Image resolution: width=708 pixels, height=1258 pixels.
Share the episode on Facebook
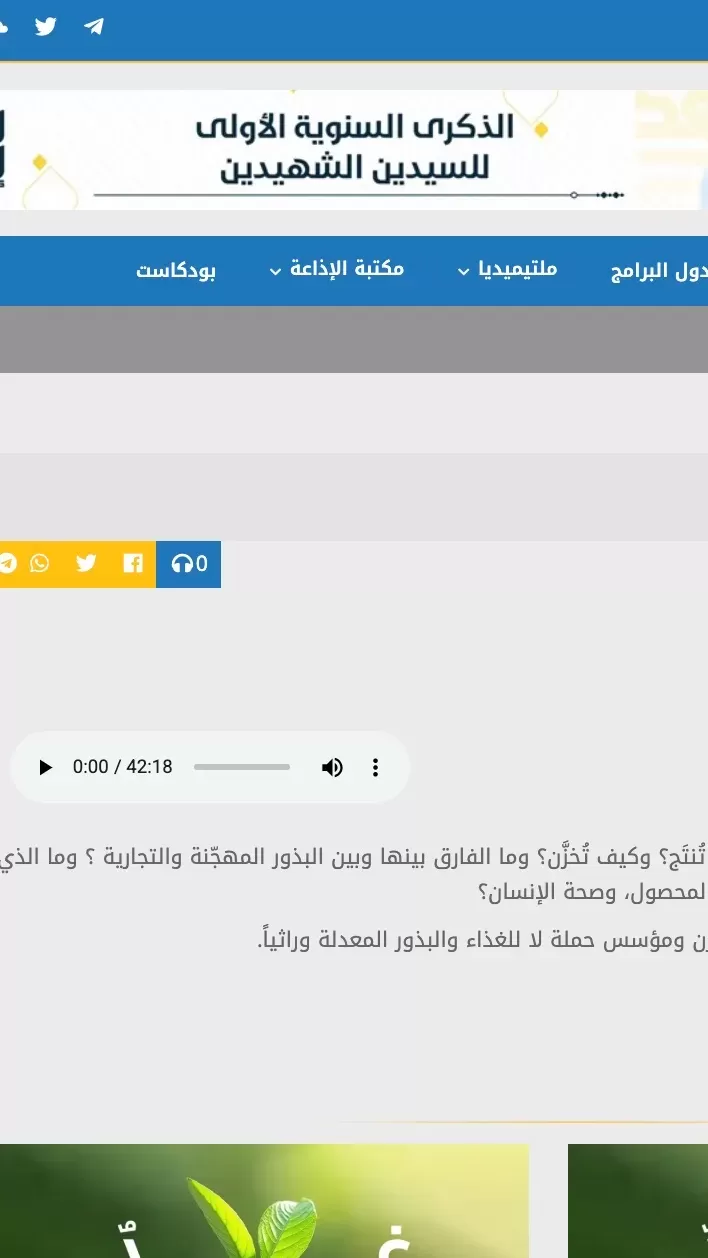coord(133,564)
